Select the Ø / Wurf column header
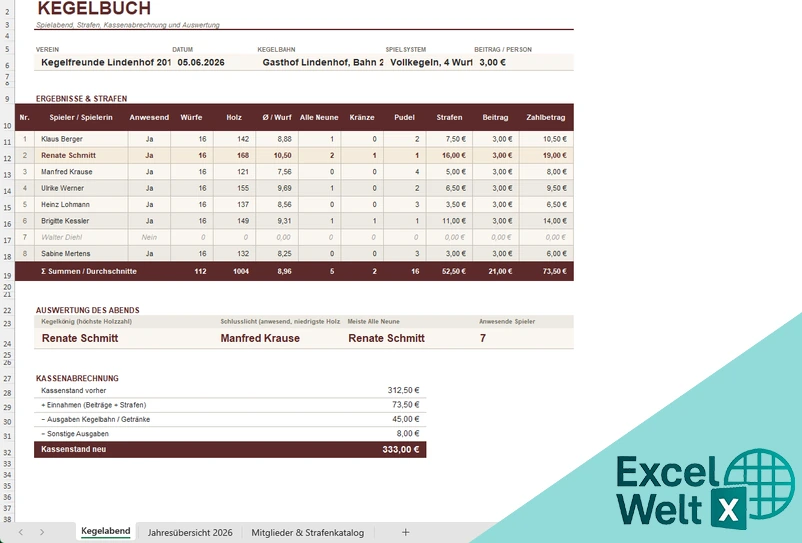802x543 pixels. click(x=277, y=118)
